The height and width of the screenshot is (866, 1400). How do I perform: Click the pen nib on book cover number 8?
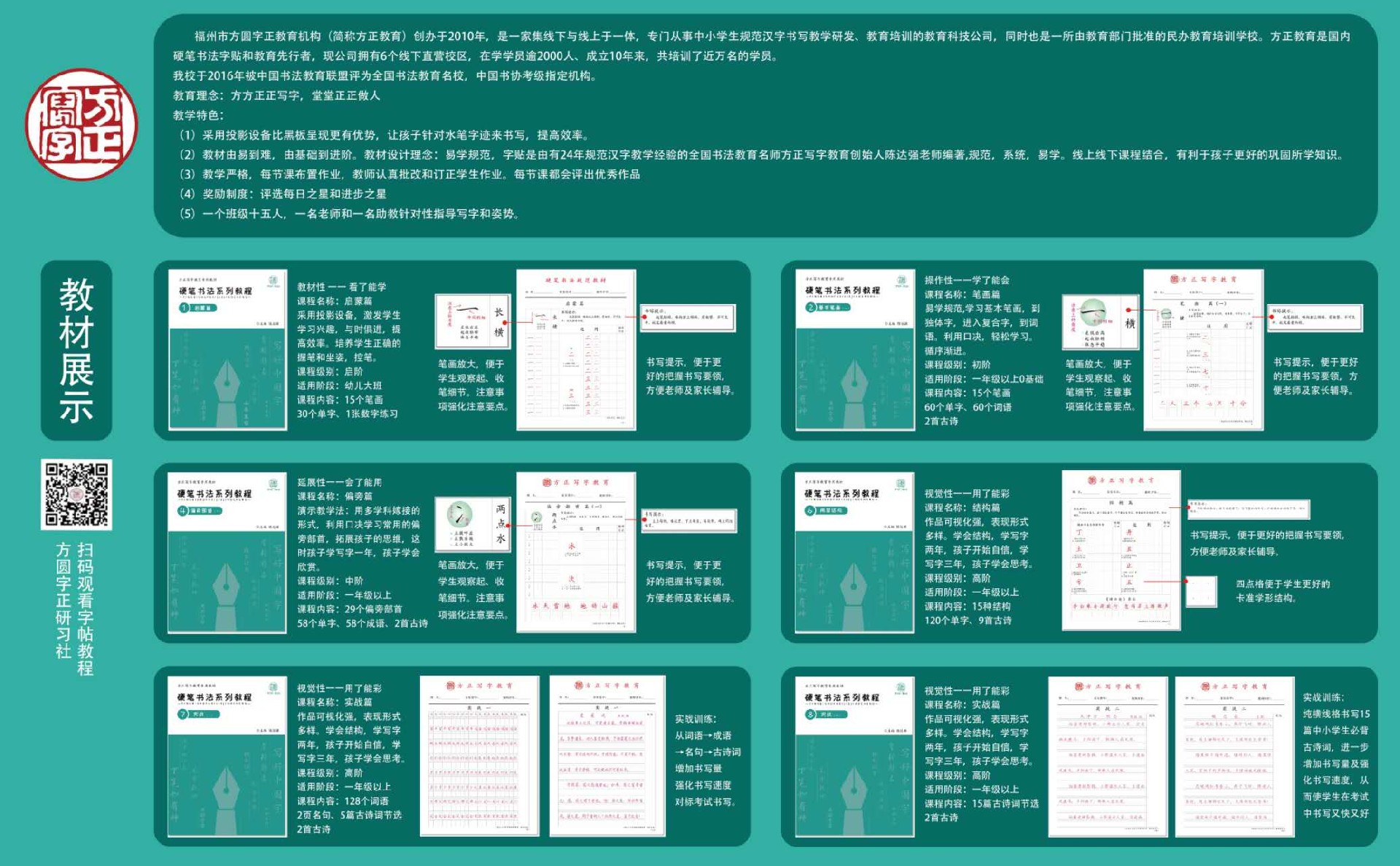[854, 789]
